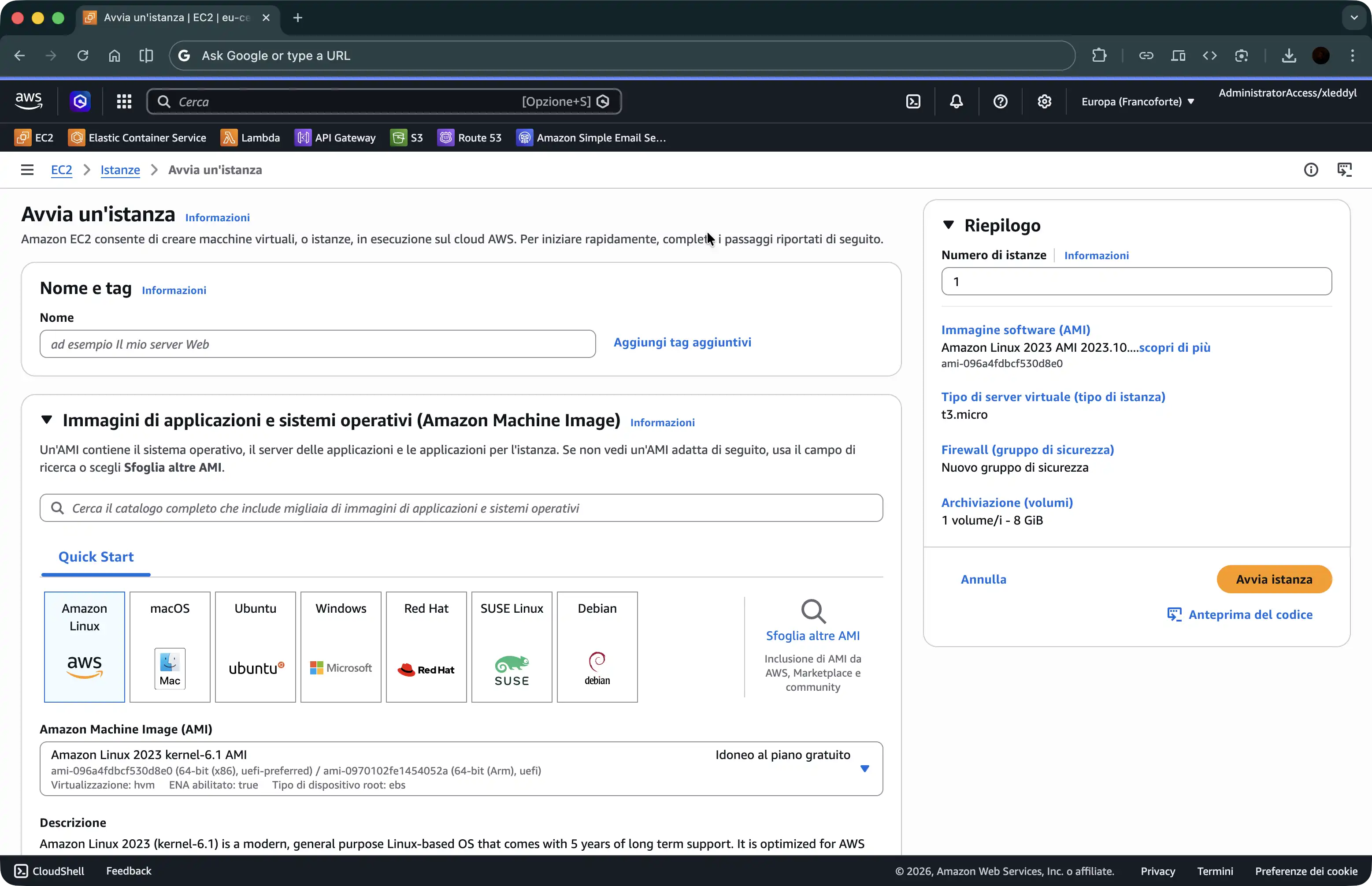1372x886 pixels.
Task: Open the Lambda shortcut in favorites bar
Action: (x=250, y=138)
